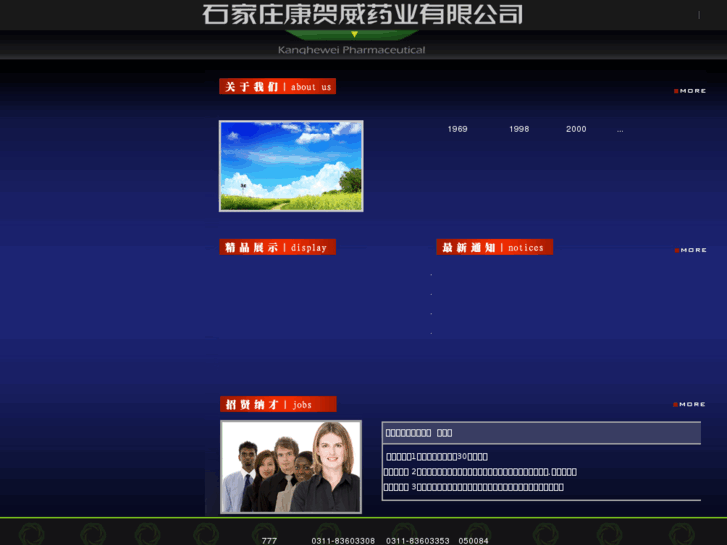Select the year 1969 in text

(x=457, y=129)
